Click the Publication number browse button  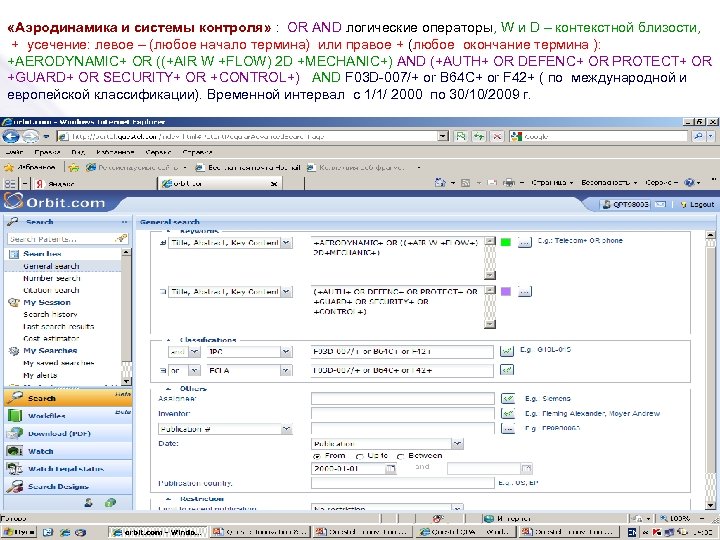508,428
